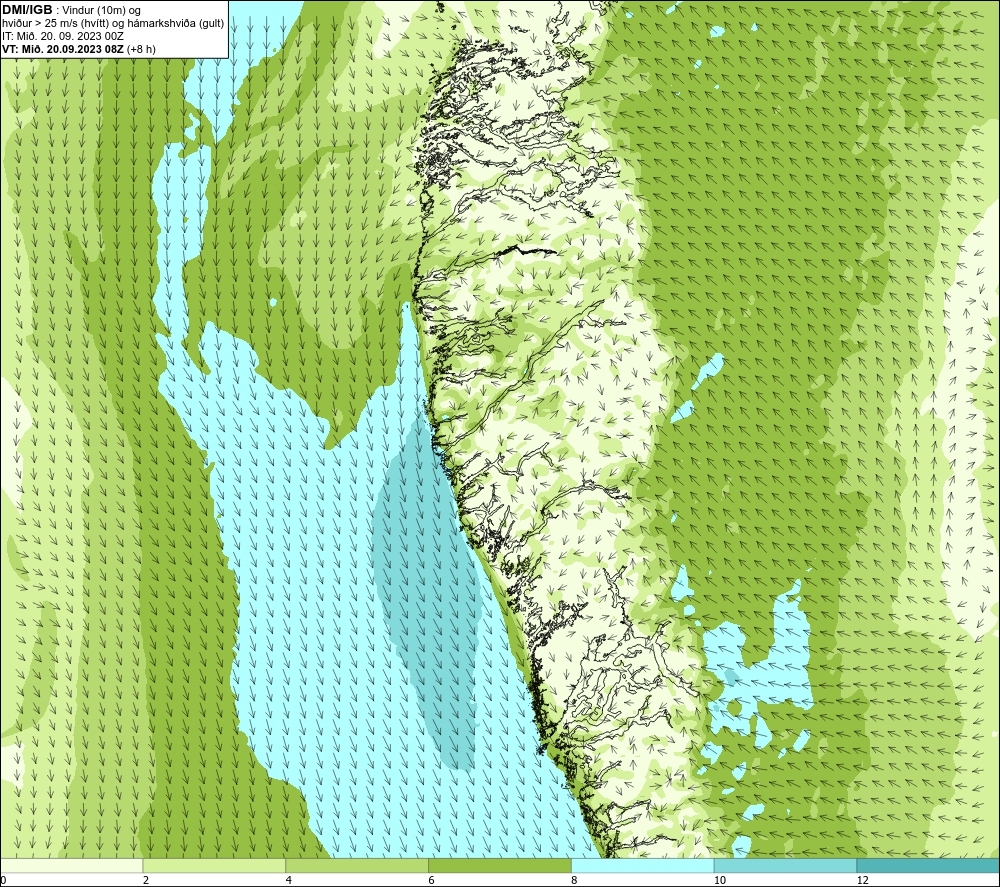Click the "(+8 h)" forecast offset text
This screenshot has height=887, width=1000.
click(142, 49)
